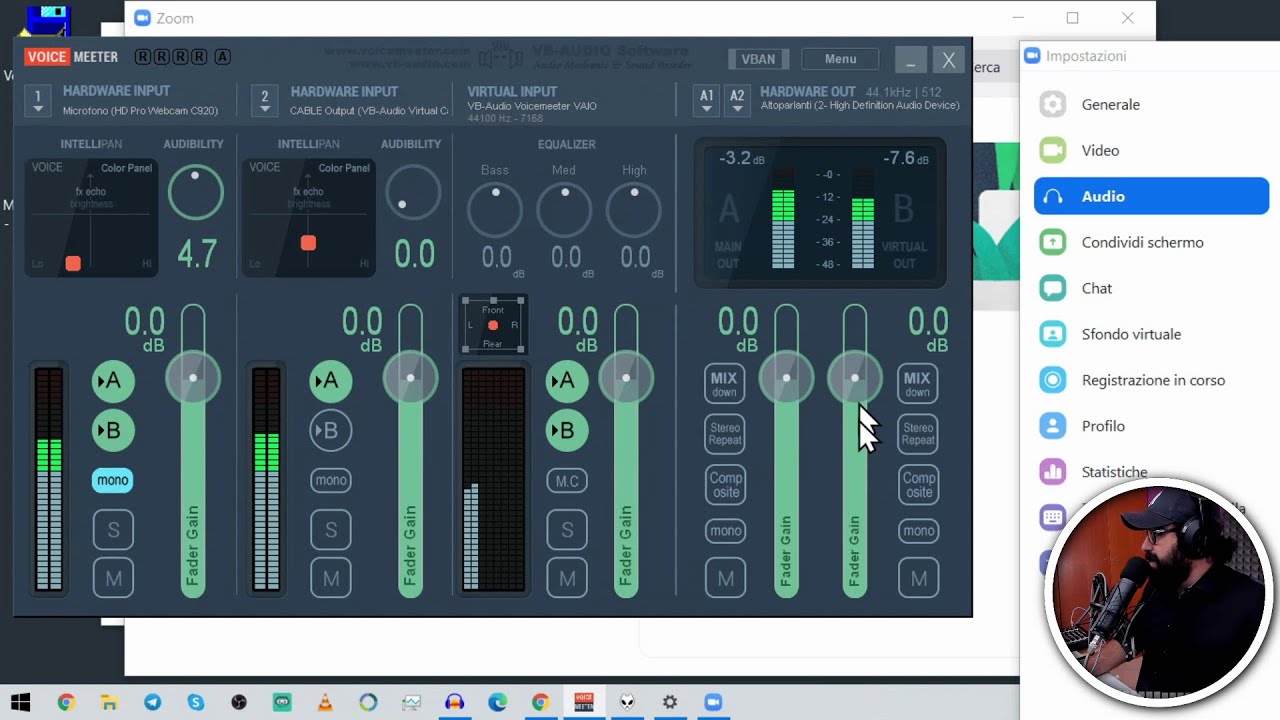Viewport: 1280px width, 720px height.
Task: Mute the Microfono hardware input 1
Action: [113, 578]
